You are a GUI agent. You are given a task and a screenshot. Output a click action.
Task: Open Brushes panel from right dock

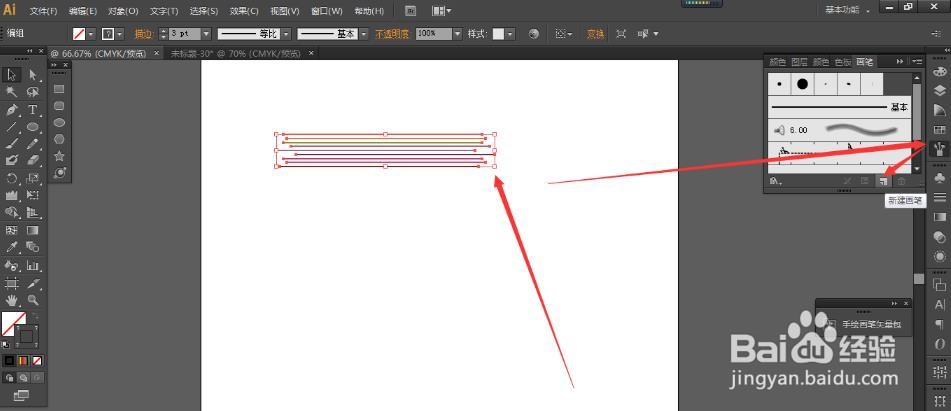click(x=939, y=148)
